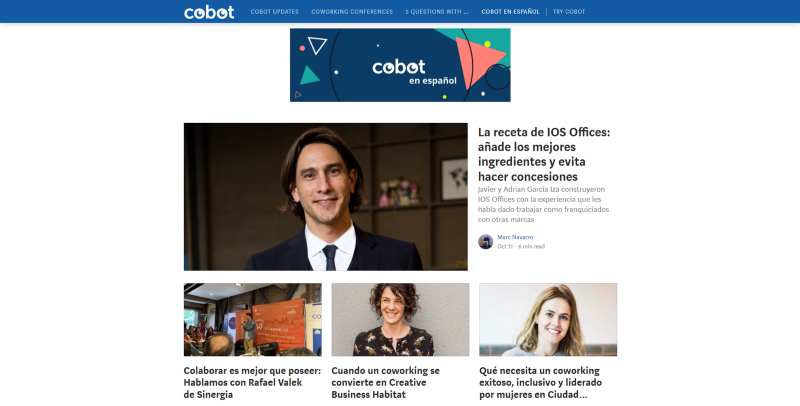800x406 pixels.
Task: Follow the Try Cobot link
Action: [x=569, y=12]
